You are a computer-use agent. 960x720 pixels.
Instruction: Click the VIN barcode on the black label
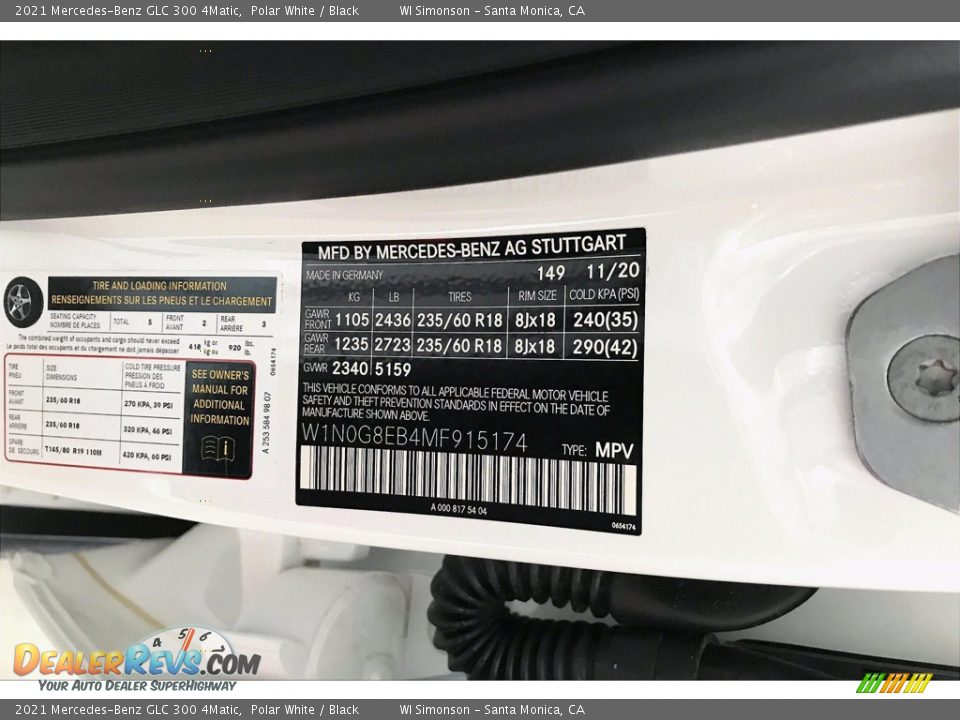tap(468, 478)
